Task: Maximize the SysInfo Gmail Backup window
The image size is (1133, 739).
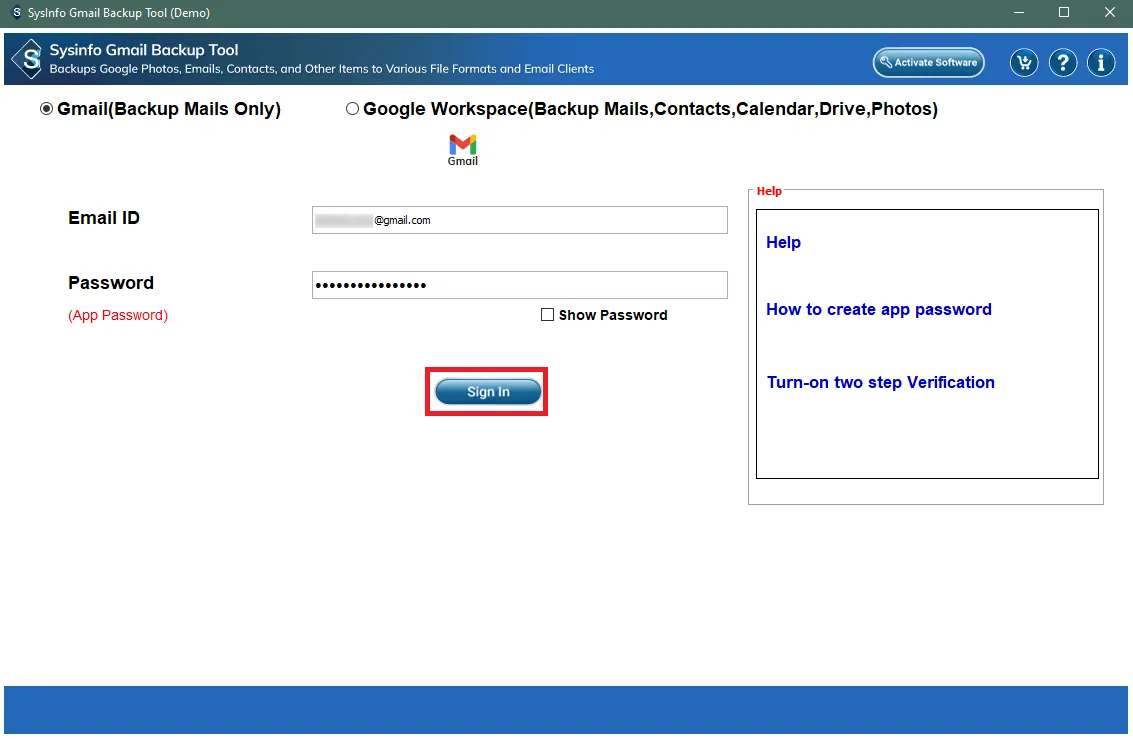Action: [x=1064, y=12]
